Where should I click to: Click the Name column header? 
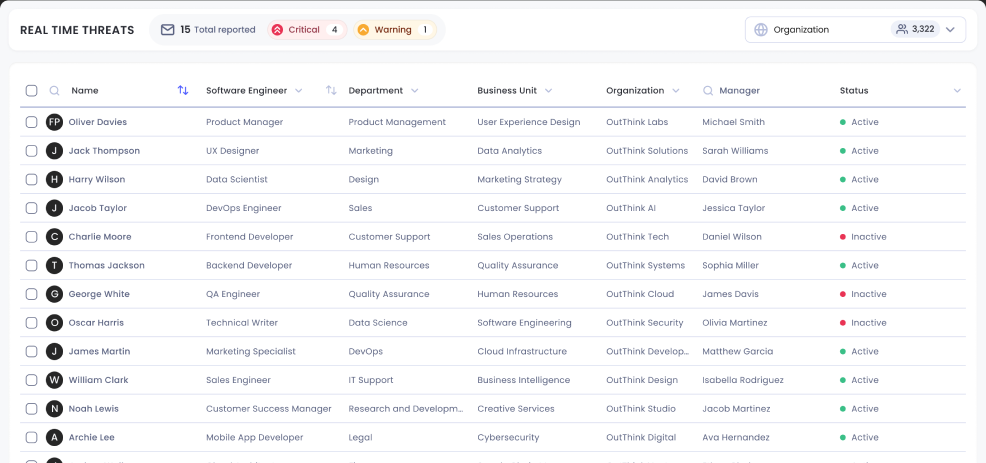85,91
